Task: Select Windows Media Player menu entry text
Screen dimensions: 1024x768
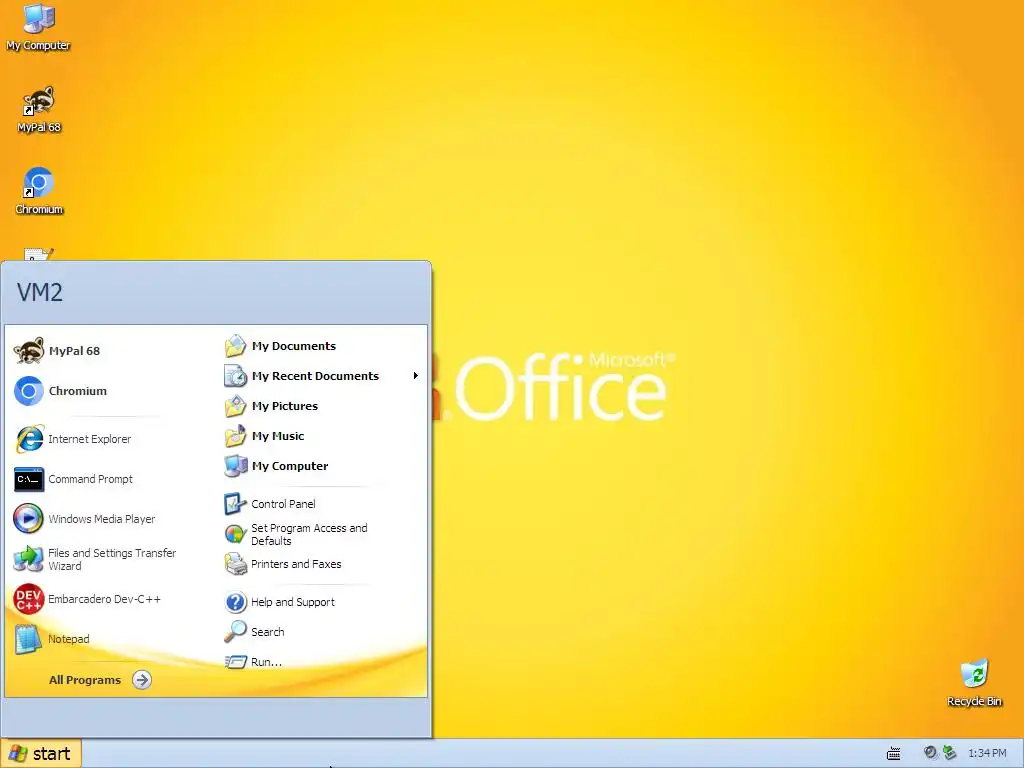Action: [102, 519]
